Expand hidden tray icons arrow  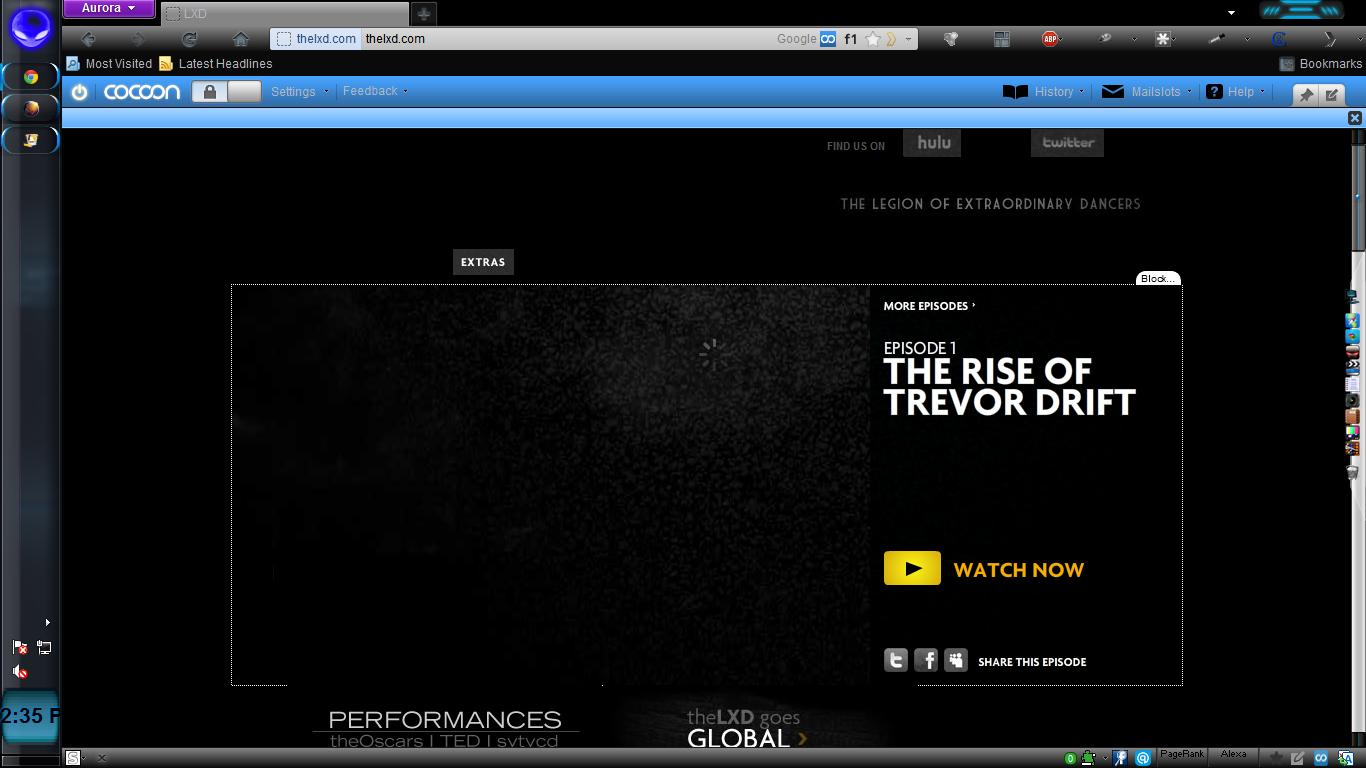[x=47, y=622]
